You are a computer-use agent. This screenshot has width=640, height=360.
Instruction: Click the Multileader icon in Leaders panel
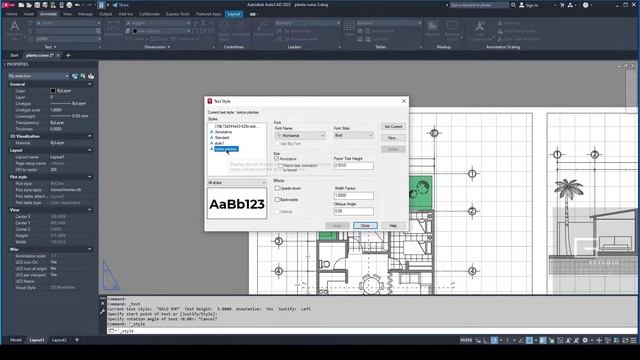263,27
